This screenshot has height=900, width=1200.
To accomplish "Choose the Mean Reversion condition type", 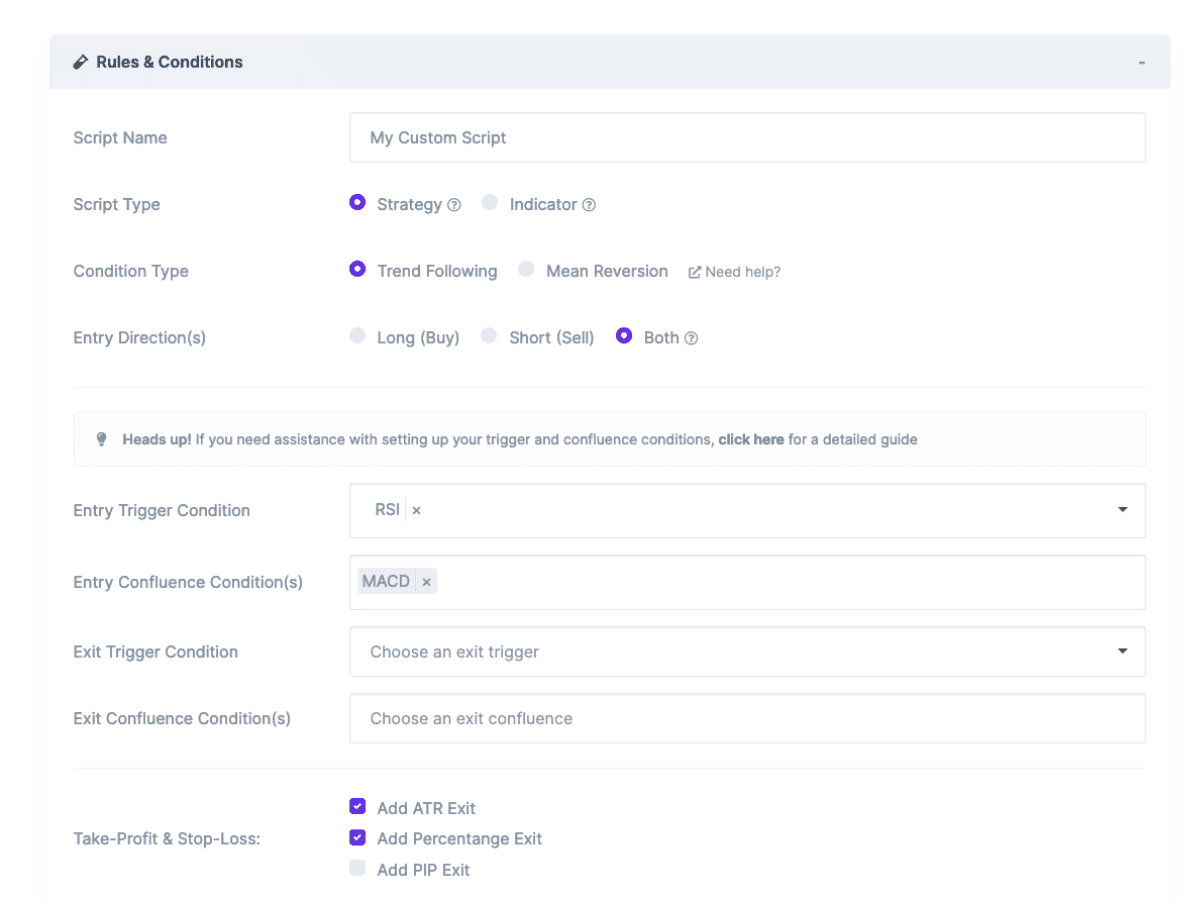I will coord(526,270).
